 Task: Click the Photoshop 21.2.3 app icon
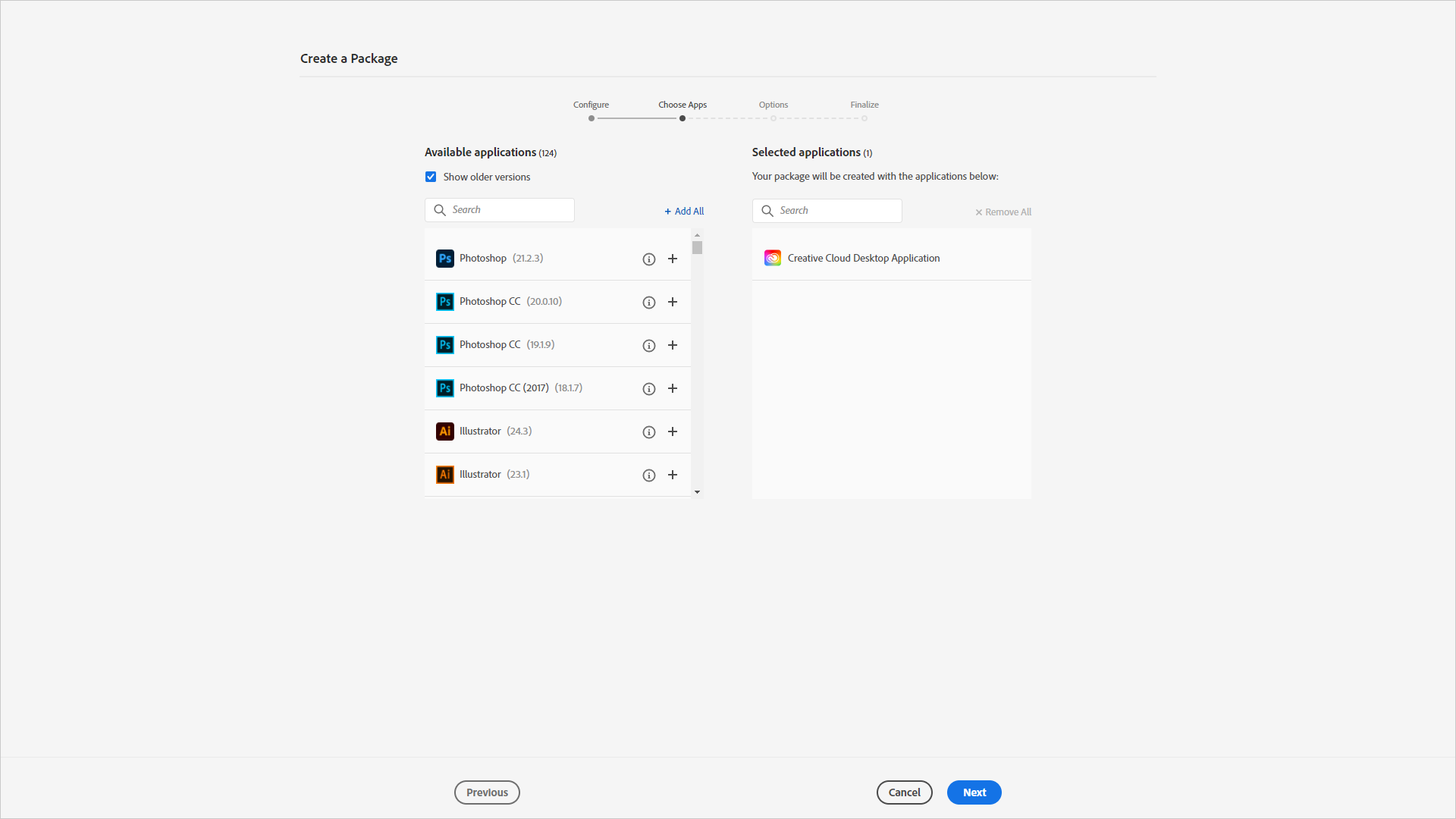[x=445, y=259]
